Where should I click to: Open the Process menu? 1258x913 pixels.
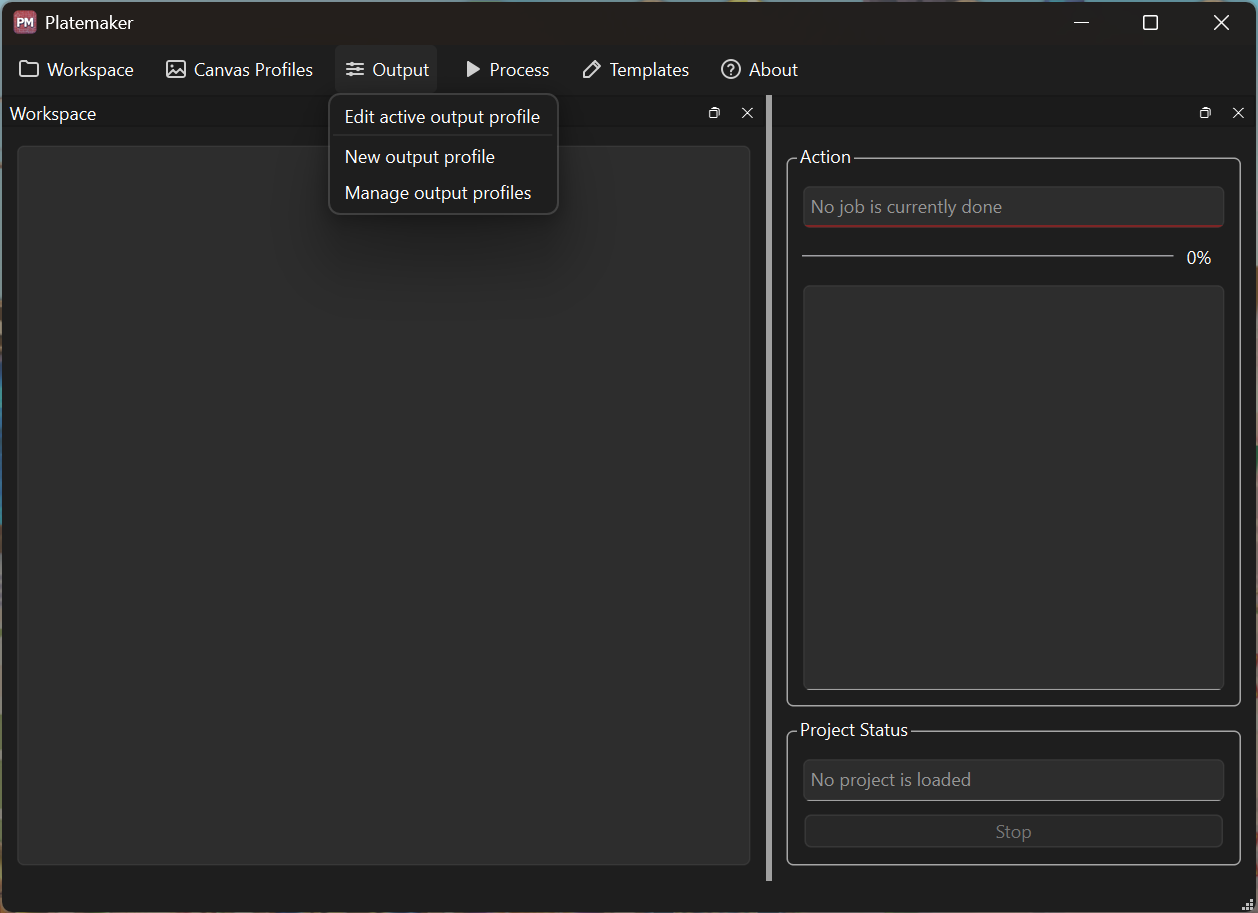(x=507, y=70)
